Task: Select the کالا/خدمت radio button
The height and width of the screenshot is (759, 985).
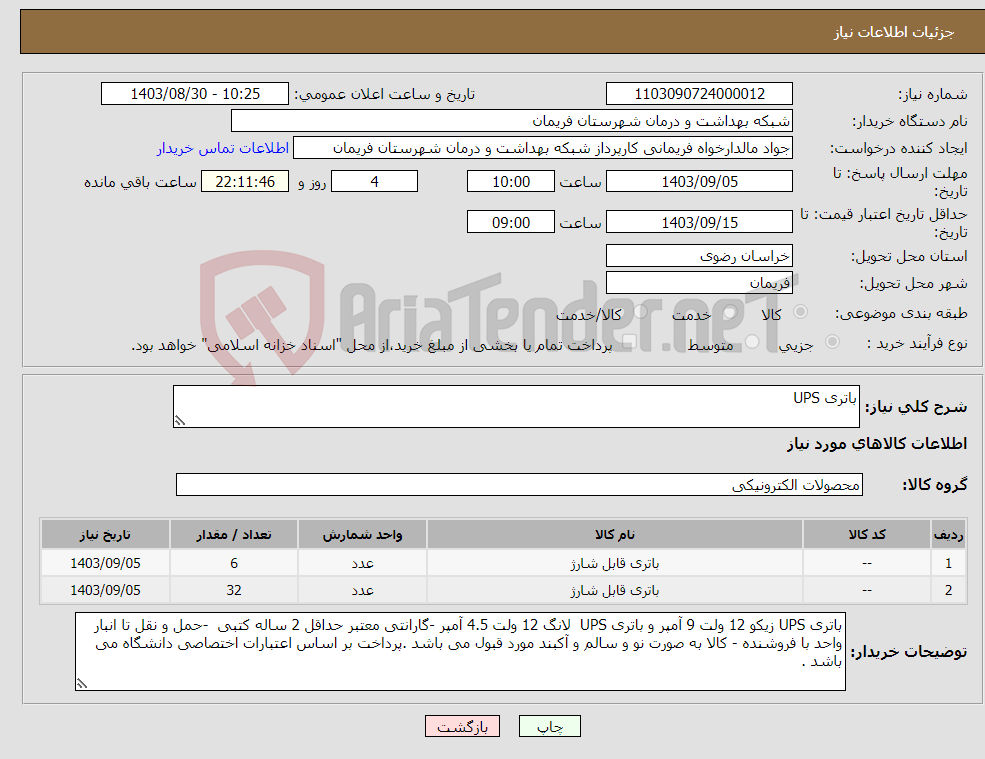Action: point(640,312)
